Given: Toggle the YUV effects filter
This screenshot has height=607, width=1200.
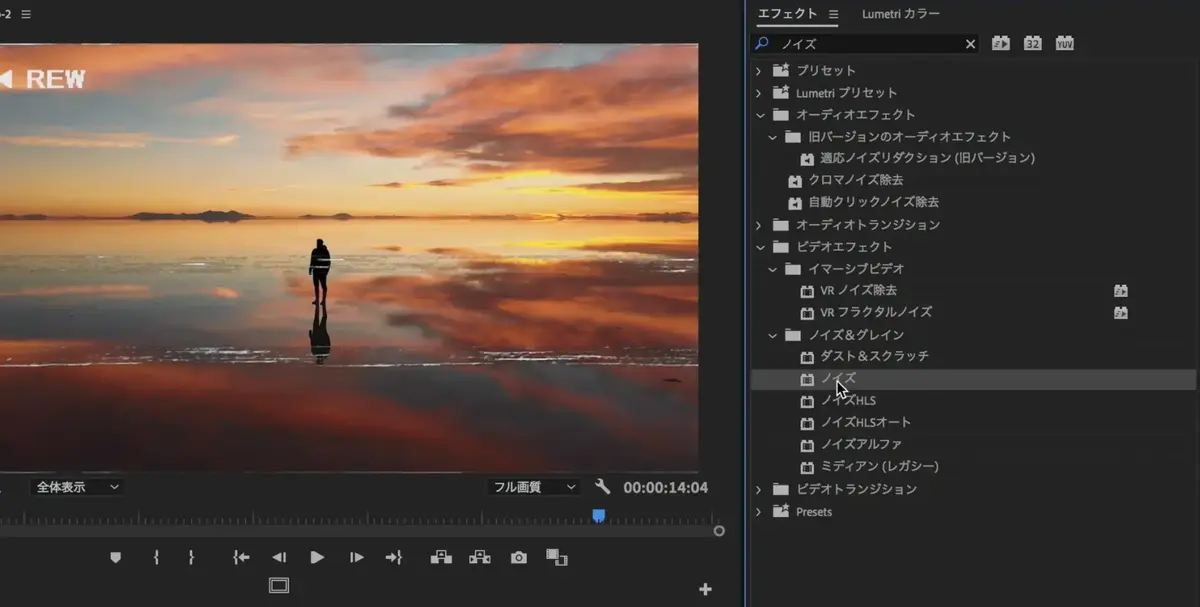Looking at the screenshot, I should point(1064,43).
